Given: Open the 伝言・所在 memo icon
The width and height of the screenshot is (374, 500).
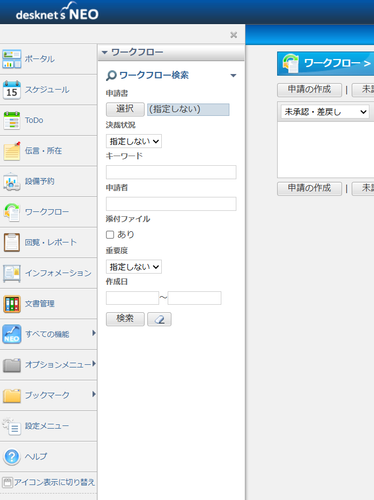Looking at the screenshot, I should pos(12,151).
